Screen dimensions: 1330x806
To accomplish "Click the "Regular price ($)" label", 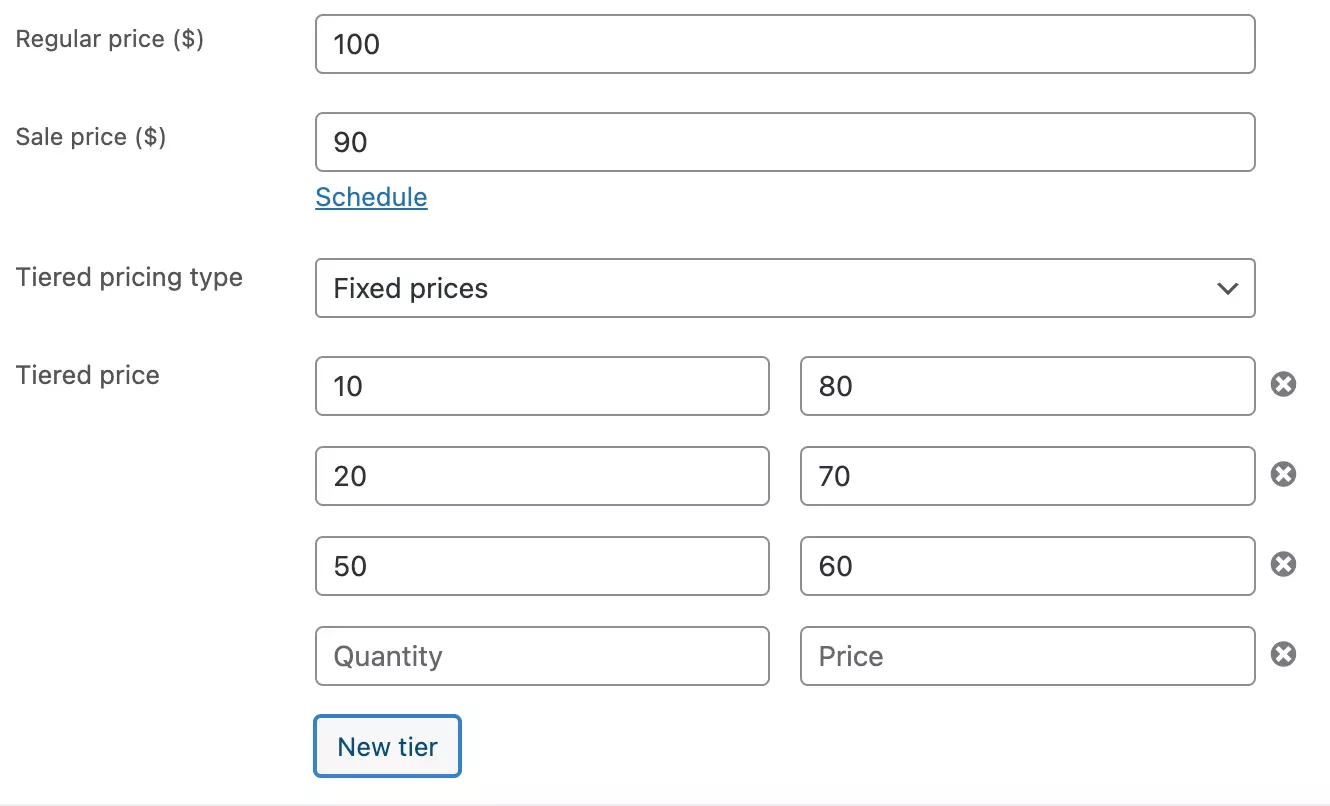I will click(110, 39).
